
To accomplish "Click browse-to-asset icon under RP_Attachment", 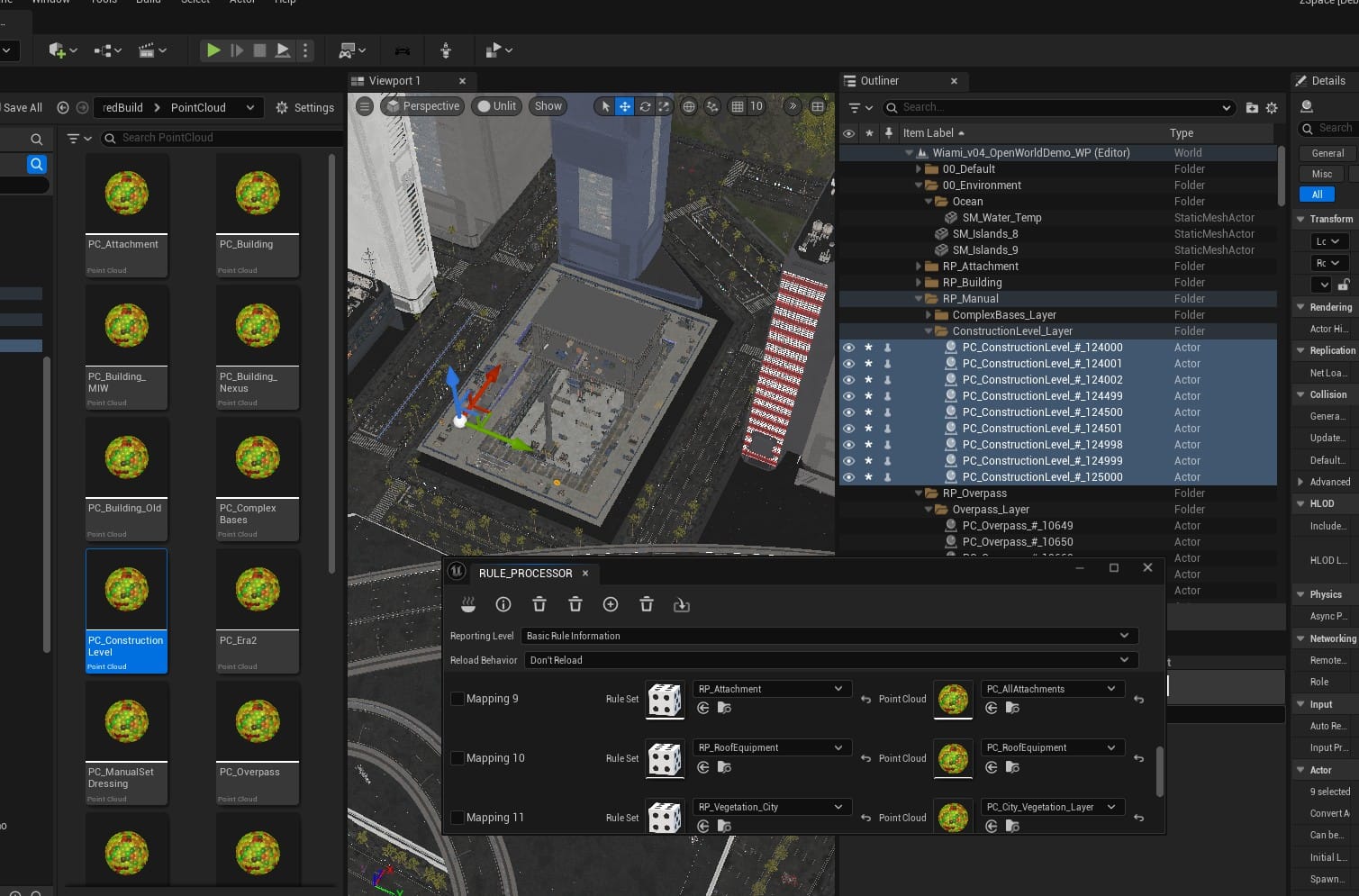I will (724, 709).
